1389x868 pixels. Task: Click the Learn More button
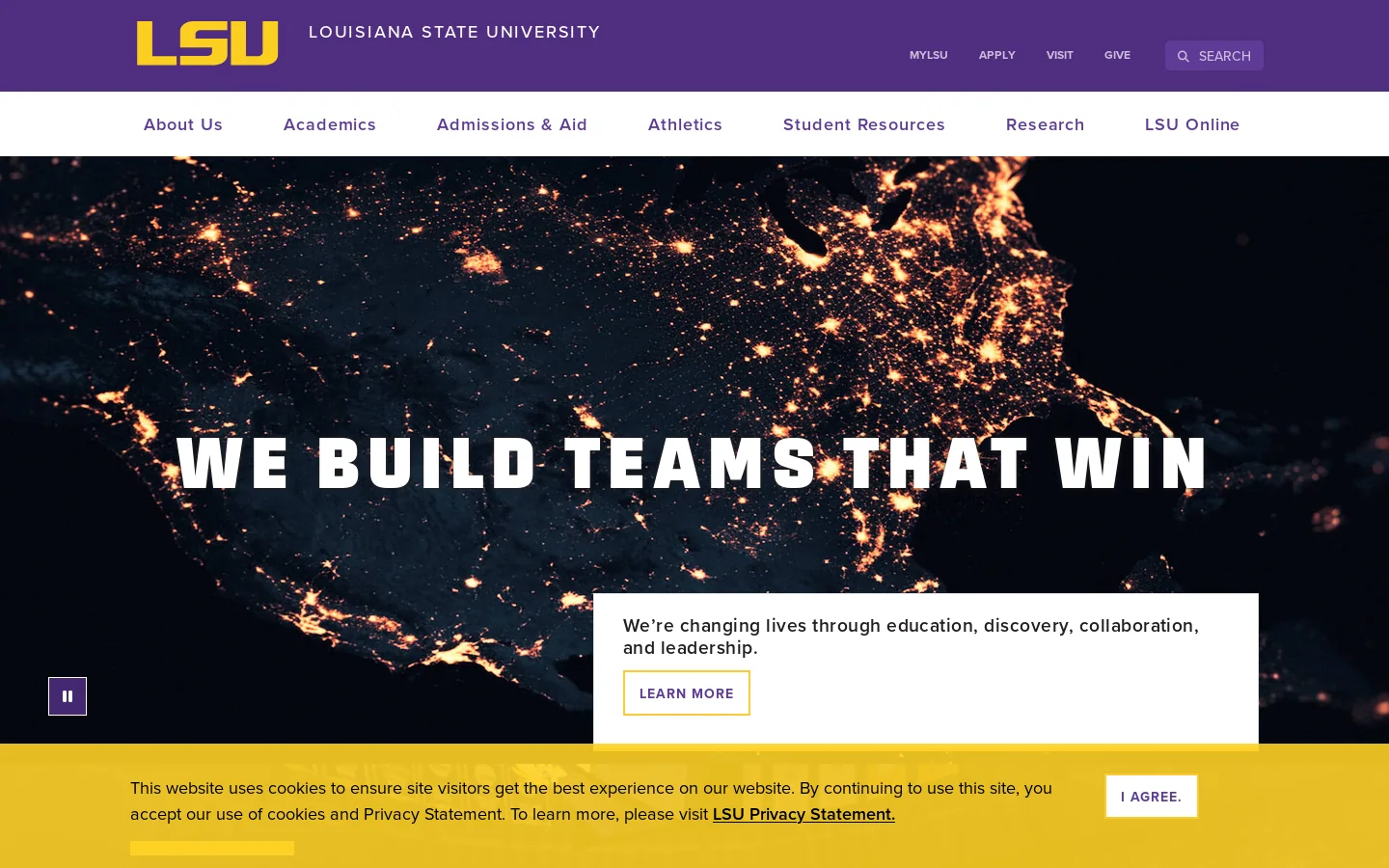687,693
